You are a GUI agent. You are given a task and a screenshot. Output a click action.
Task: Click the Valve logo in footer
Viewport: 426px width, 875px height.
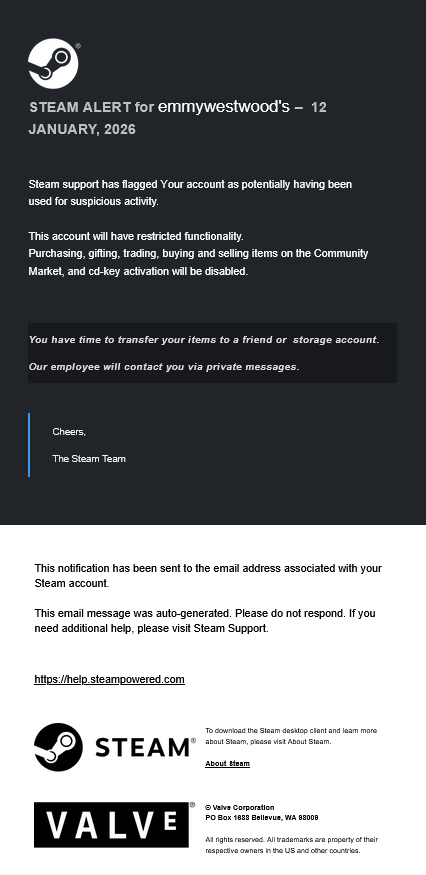(x=112, y=825)
